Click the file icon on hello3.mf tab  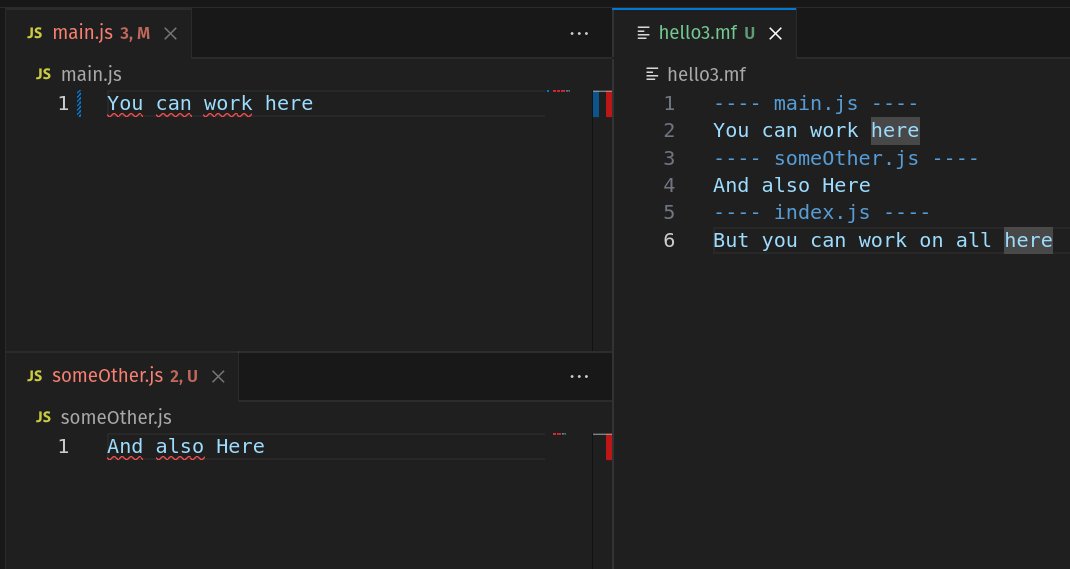(x=643, y=33)
